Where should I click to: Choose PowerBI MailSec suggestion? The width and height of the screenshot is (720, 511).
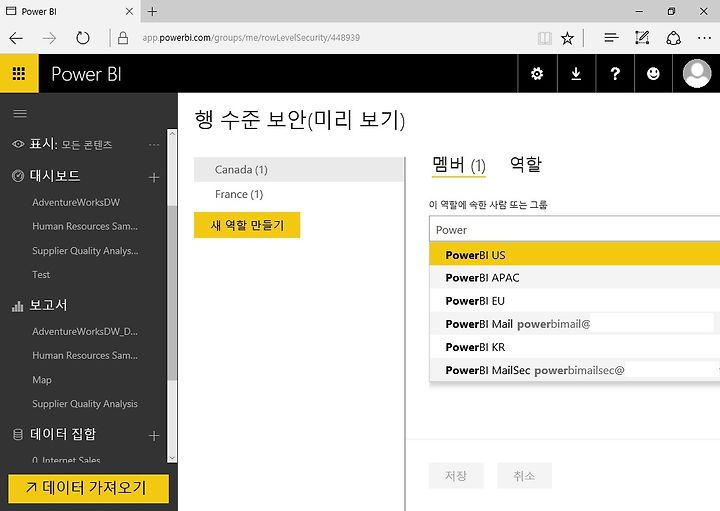pyautogui.click(x=574, y=370)
